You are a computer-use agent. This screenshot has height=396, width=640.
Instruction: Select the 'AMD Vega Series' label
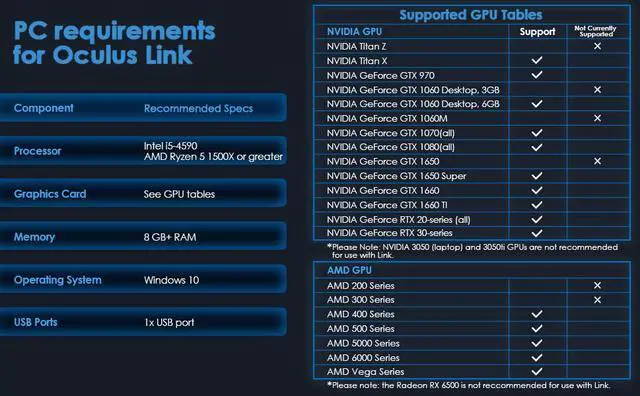365,372
